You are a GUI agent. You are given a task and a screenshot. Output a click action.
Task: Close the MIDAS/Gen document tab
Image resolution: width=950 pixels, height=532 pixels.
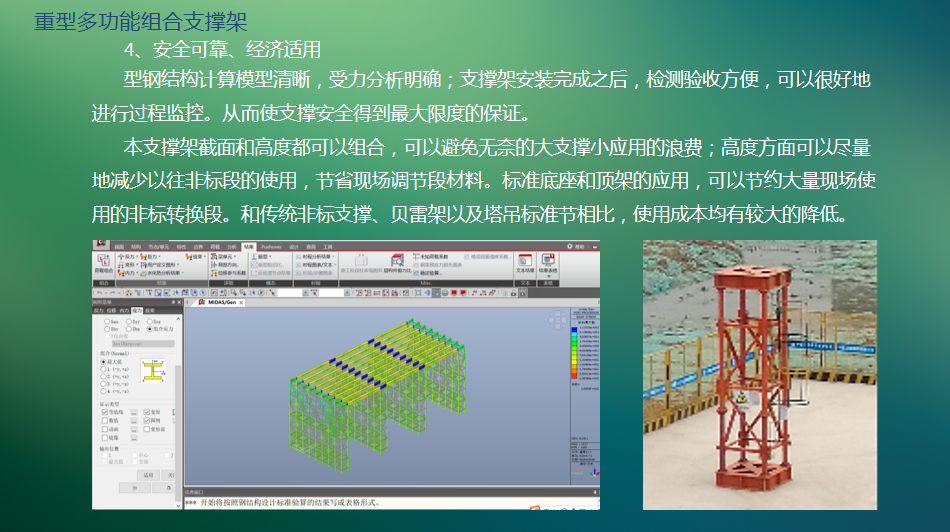242,302
